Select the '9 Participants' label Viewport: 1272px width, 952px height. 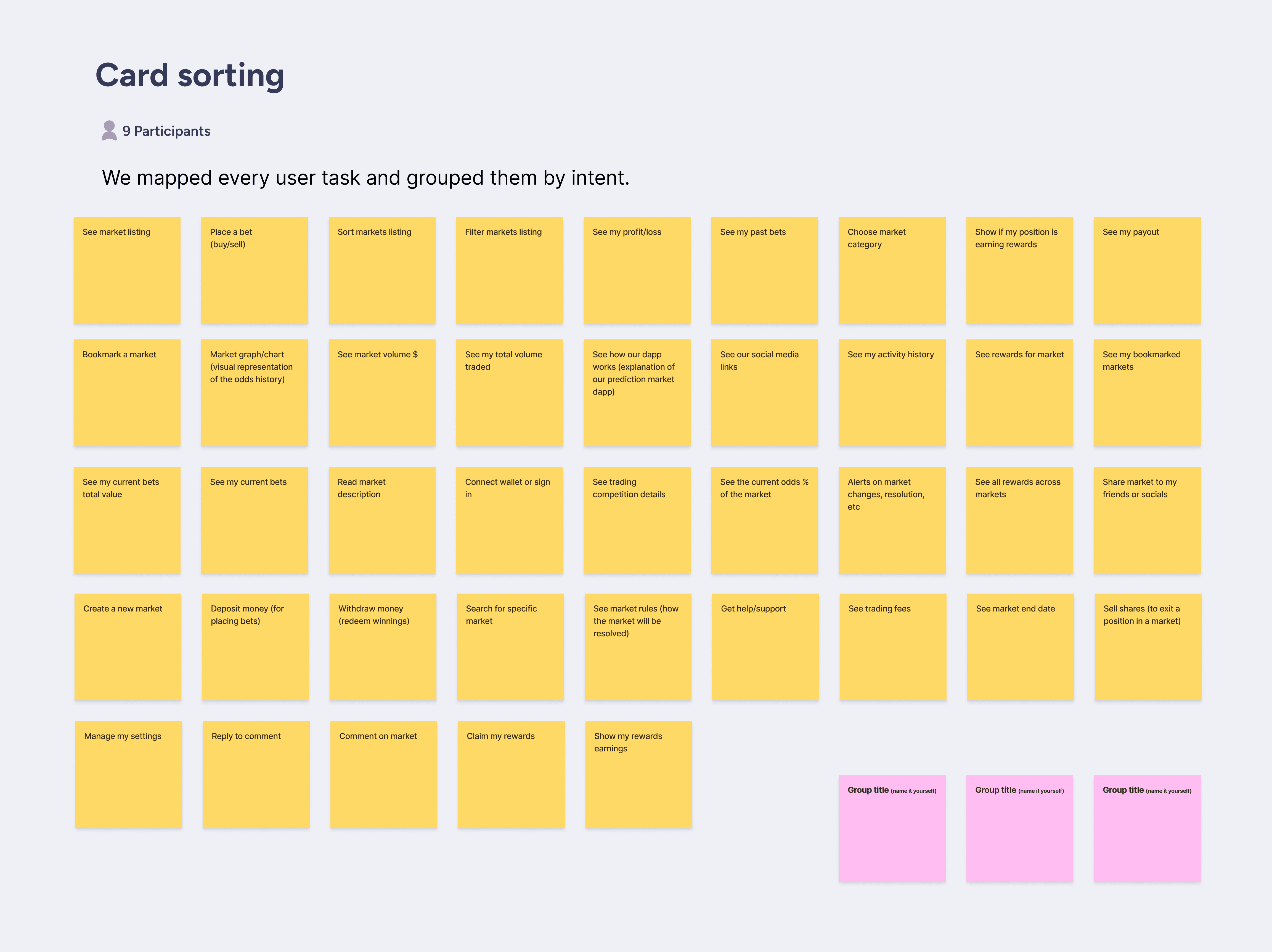[166, 131]
